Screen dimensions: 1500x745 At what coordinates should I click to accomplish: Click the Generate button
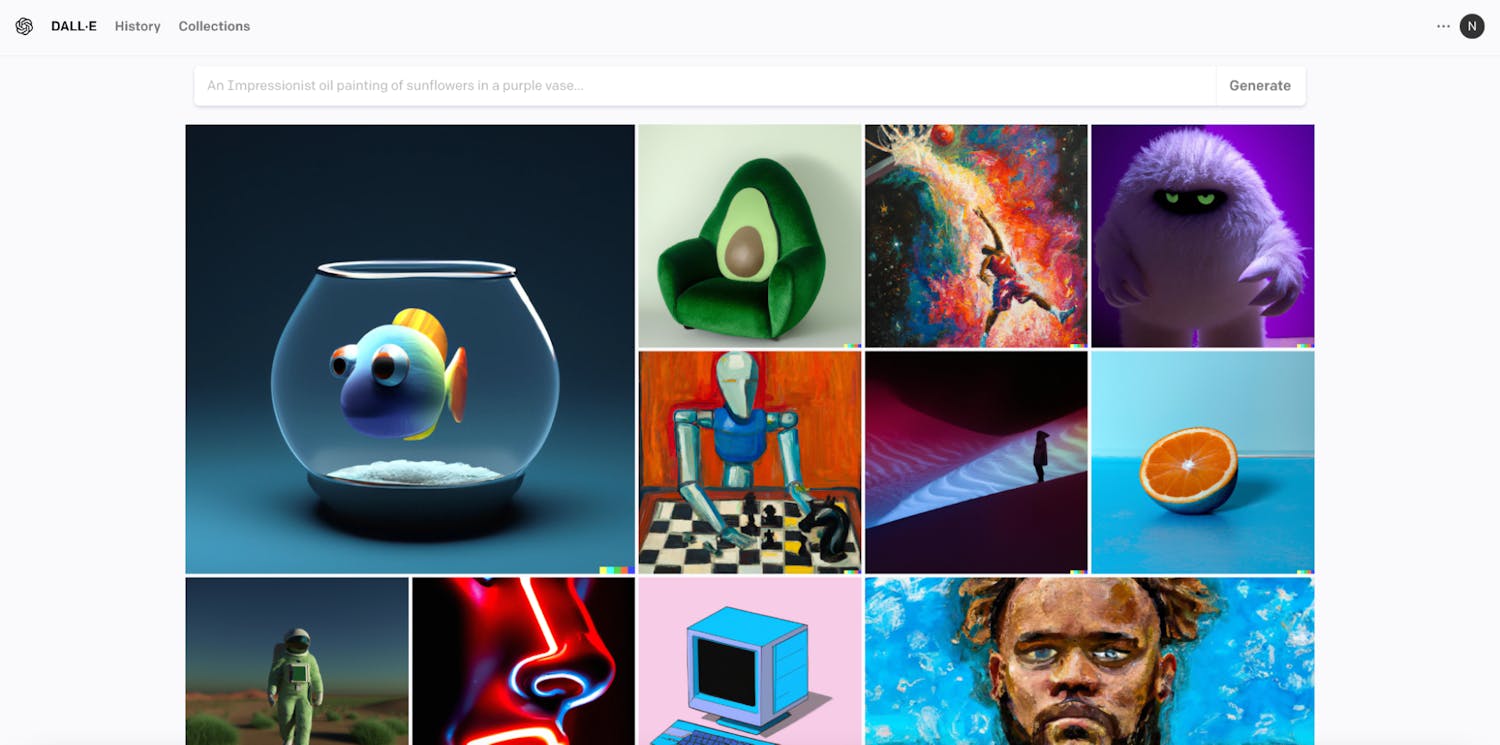click(1260, 86)
